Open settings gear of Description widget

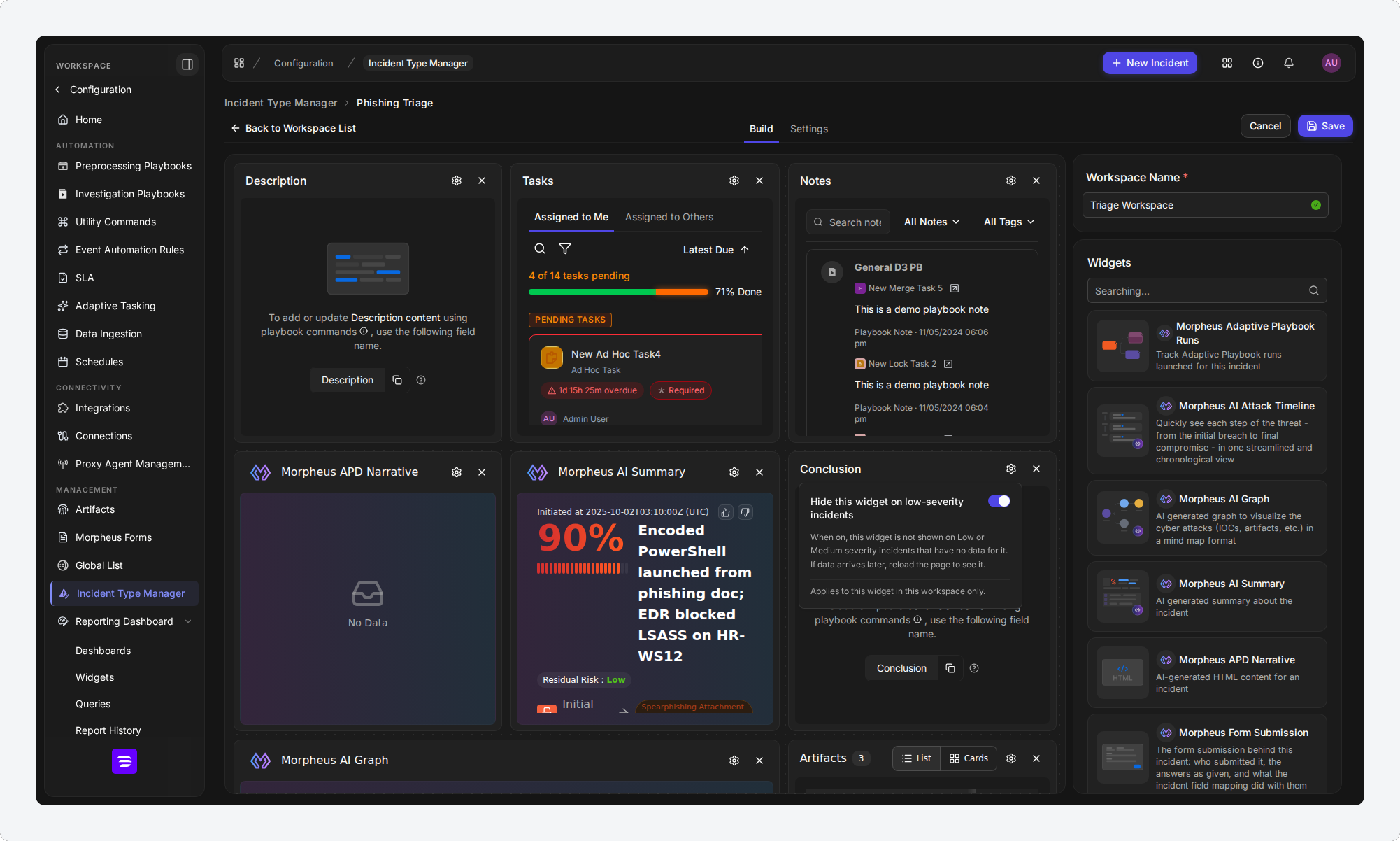457,181
